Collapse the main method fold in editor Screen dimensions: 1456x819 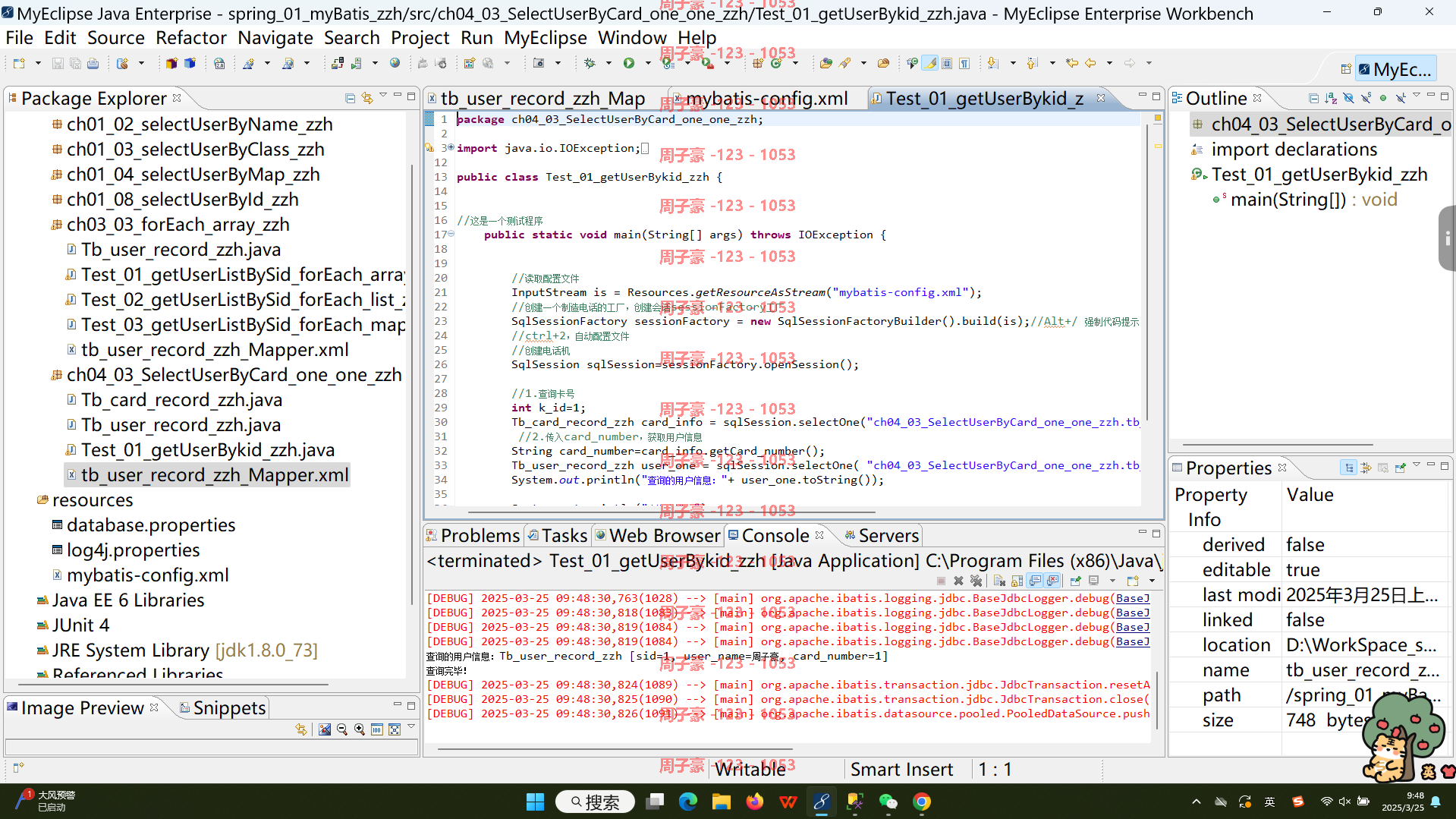(x=451, y=234)
